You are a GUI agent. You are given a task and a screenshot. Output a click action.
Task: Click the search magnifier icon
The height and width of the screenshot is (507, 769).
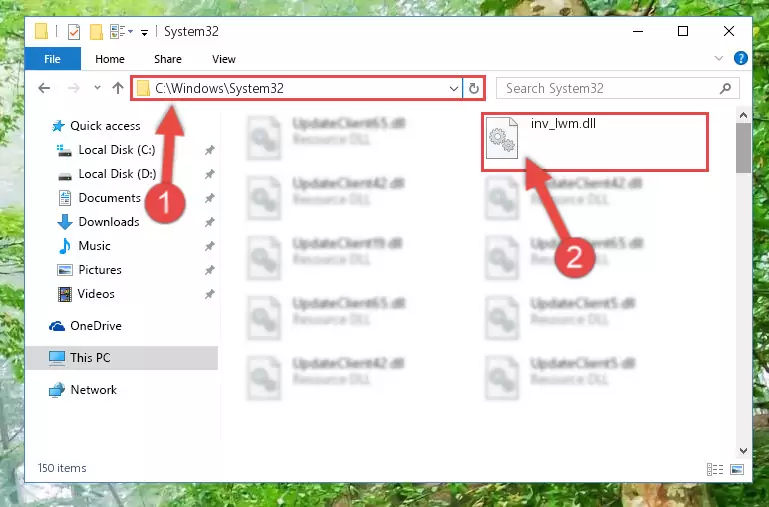(725, 88)
